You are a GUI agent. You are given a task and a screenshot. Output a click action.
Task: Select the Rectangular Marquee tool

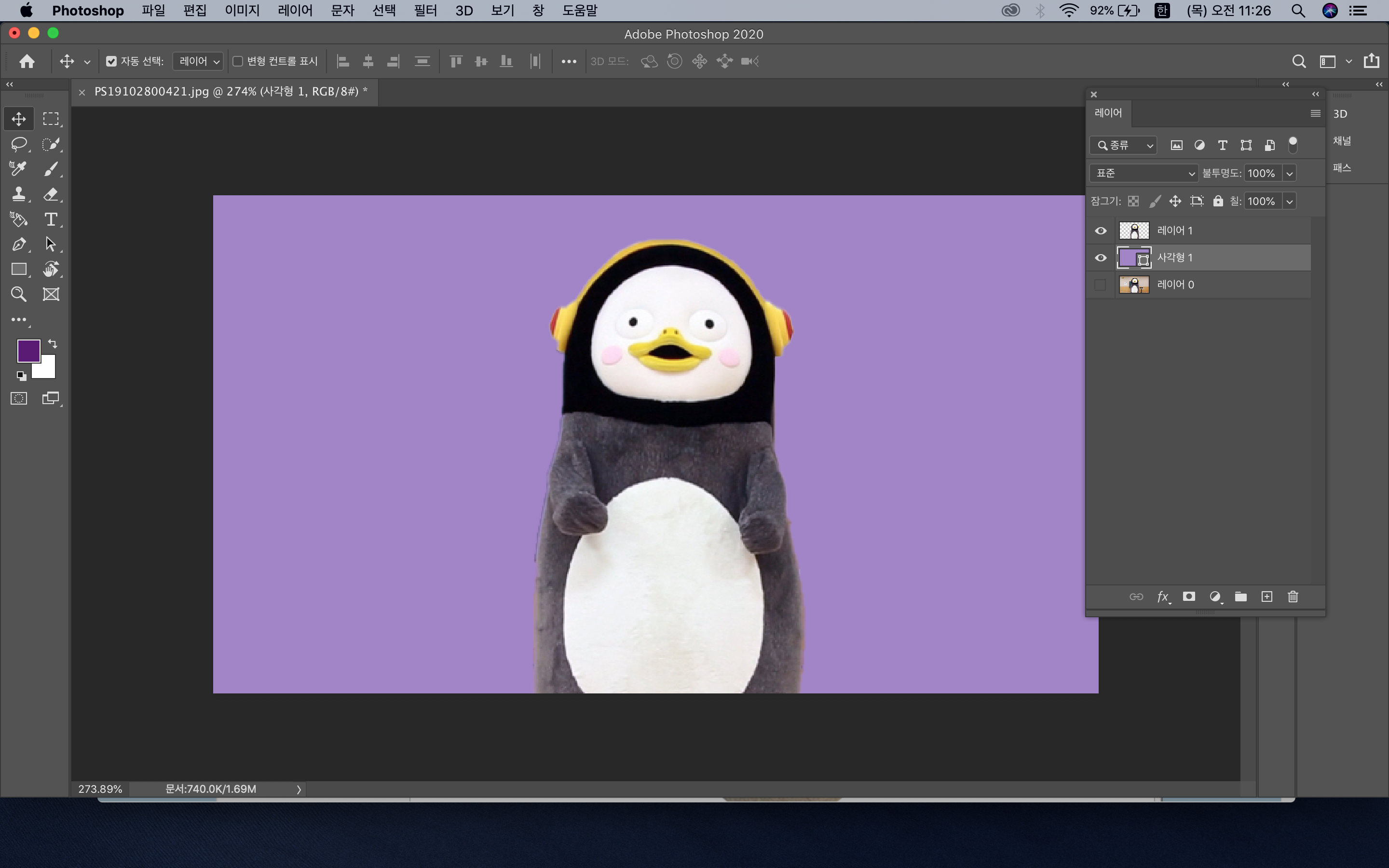click(x=51, y=119)
